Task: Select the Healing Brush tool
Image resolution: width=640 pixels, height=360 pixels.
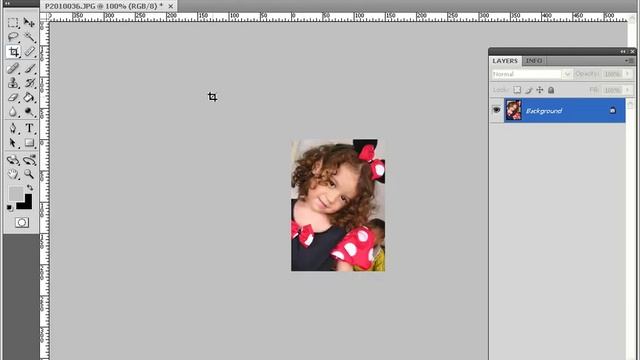Action: tap(13, 68)
